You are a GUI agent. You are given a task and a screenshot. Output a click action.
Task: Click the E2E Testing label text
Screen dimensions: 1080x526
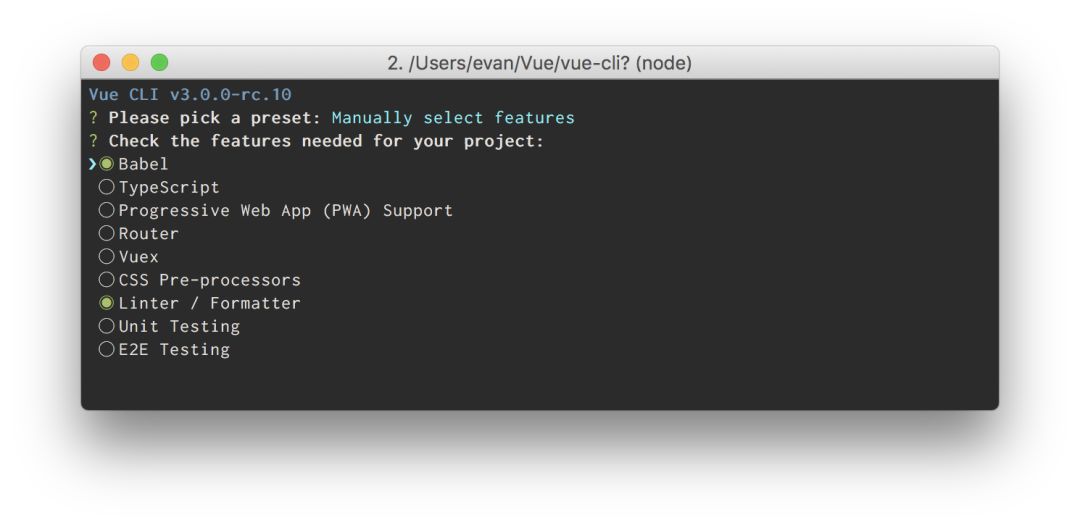[174, 349]
